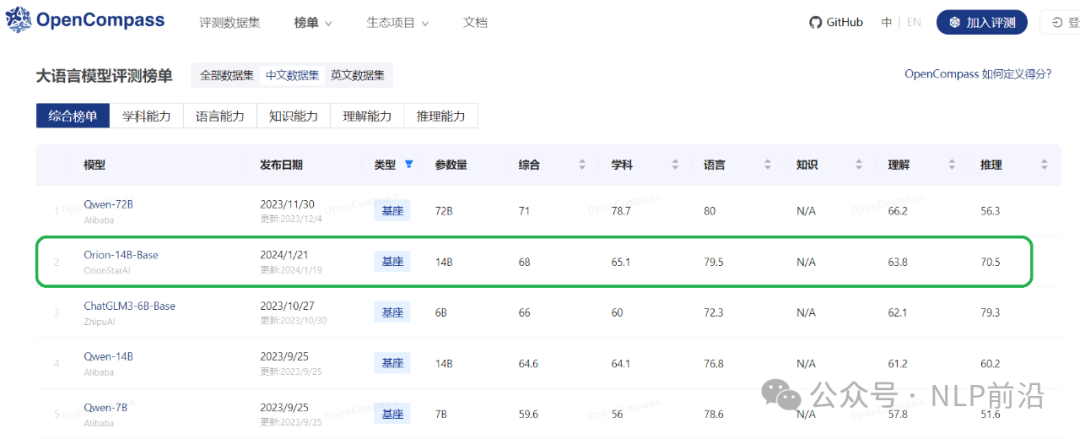Sort by the 理解 column arrows
Image resolution: width=1080 pixels, height=439 pixels.
click(x=952, y=165)
